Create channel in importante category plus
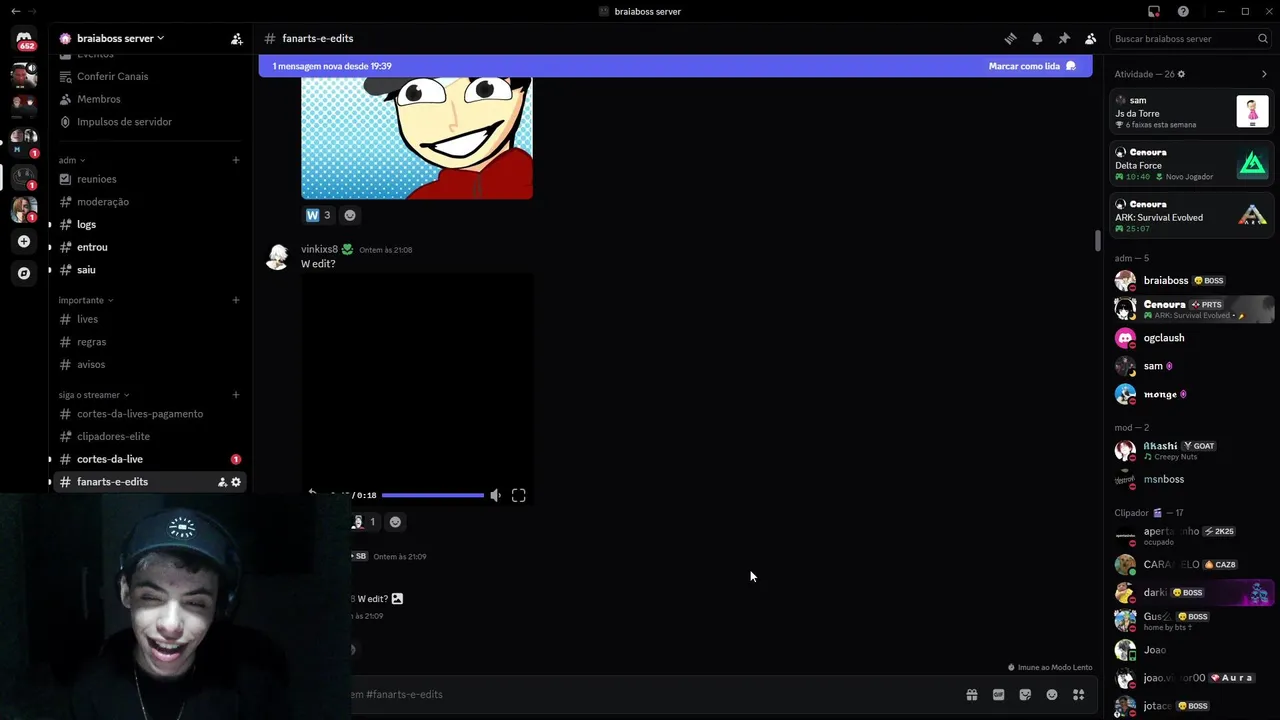Screen dimensions: 1280x720 [236, 300]
